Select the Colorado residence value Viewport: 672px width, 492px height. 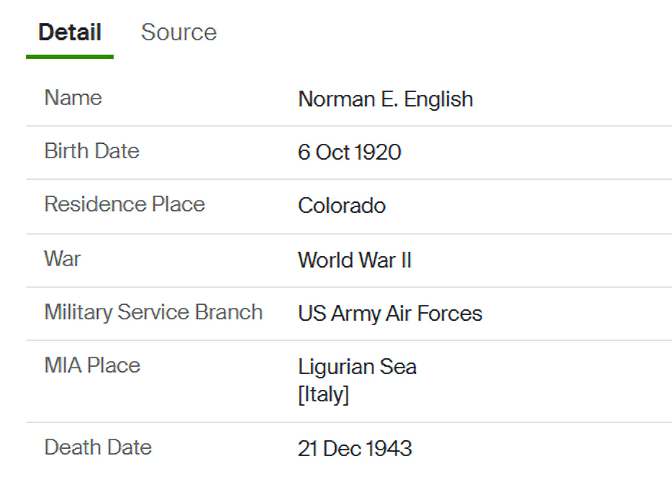coord(341,206)
